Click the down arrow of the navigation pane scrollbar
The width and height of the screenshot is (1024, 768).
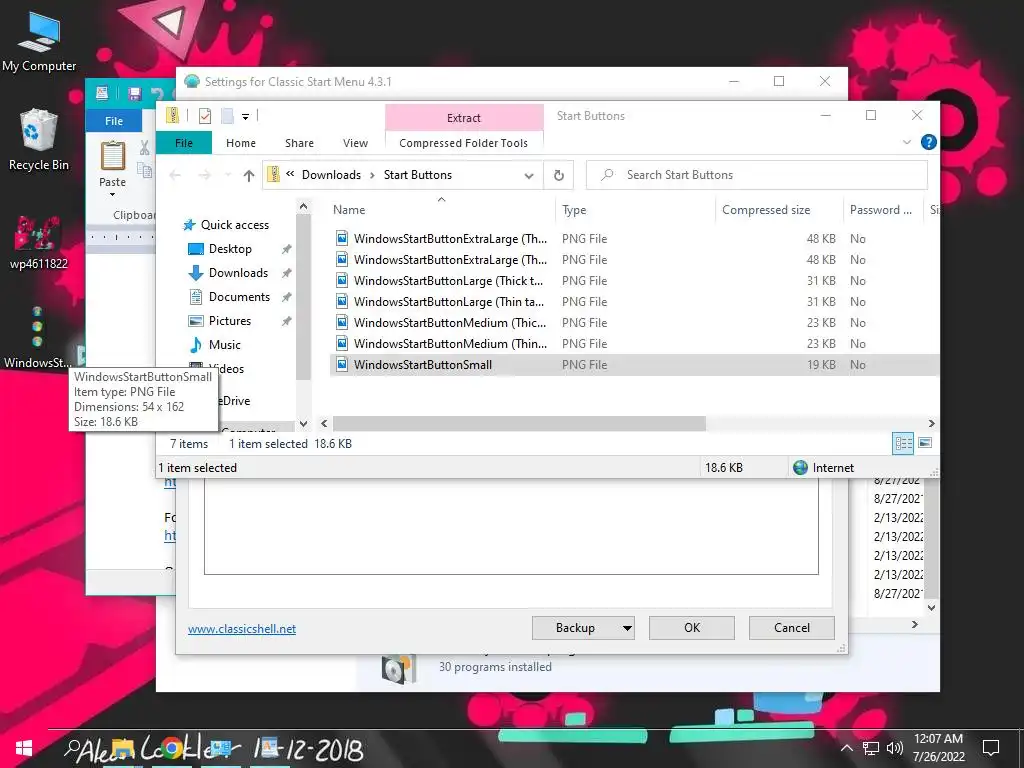point(303,423)
